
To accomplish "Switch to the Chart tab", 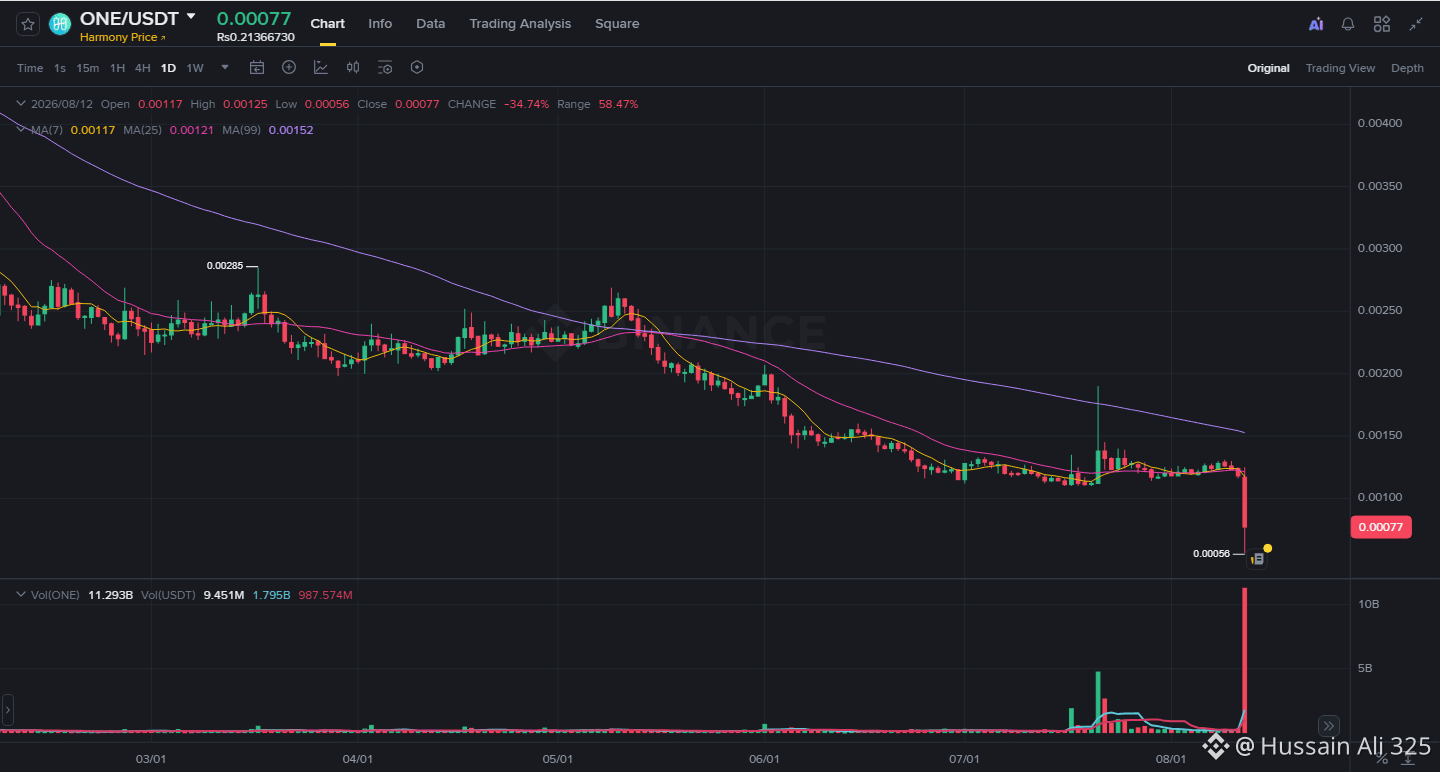I will coord(327,24).
